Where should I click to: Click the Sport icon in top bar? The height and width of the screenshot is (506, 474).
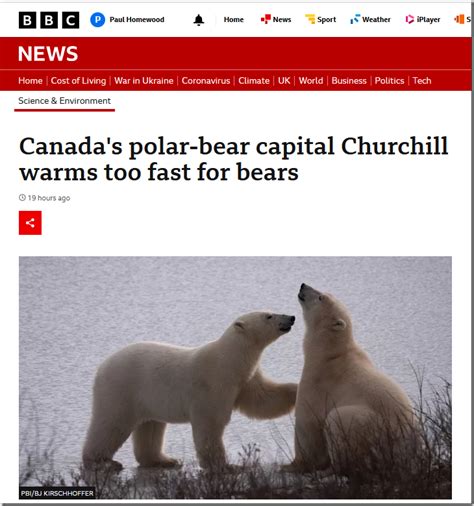click(x=310, y=19)
